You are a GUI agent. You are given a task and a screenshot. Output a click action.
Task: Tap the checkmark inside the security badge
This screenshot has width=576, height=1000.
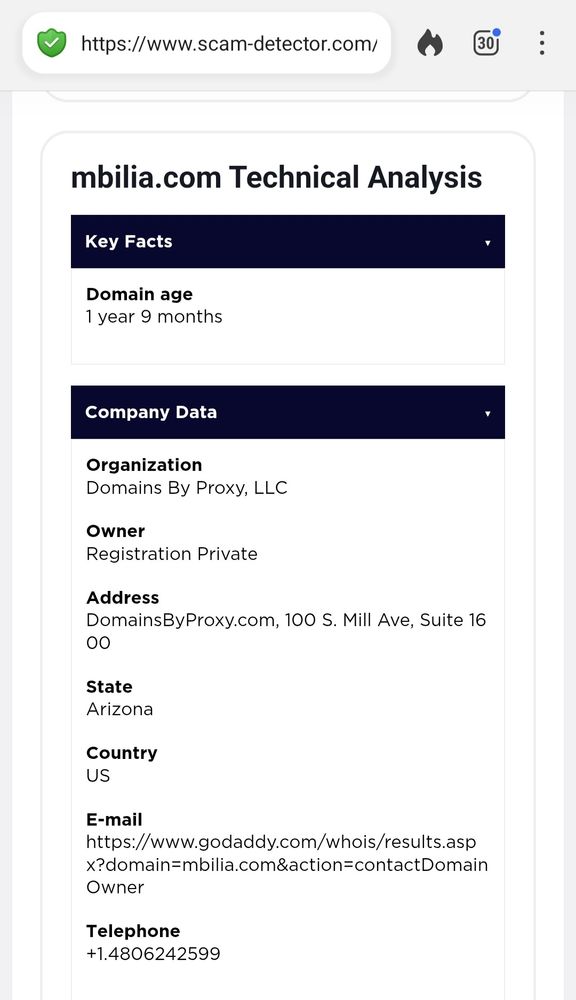click(x=51, y=43)
